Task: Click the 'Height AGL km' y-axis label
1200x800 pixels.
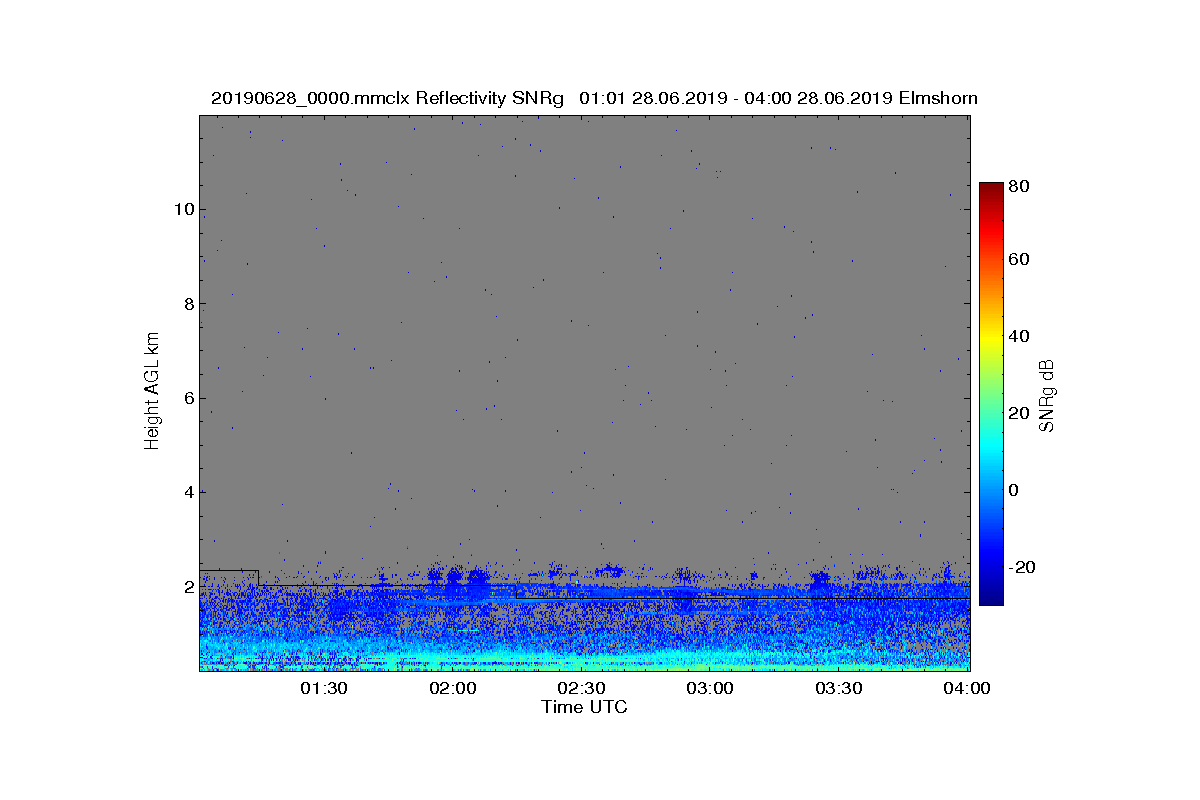Action: click(x=152, y=391)
